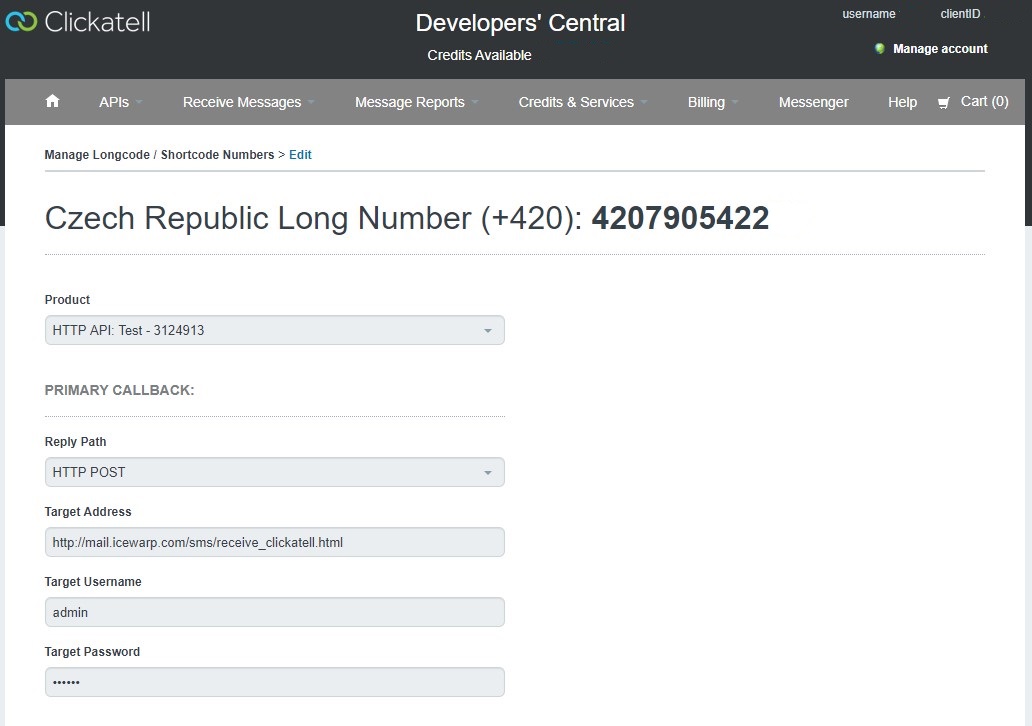
Task: Click the Manage account link
Action: coord(940,49)
